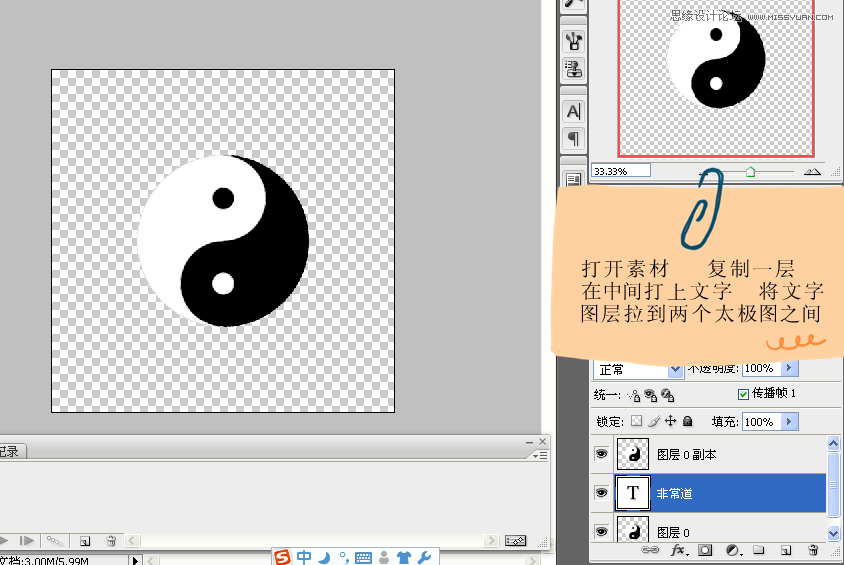Open the Brushes panel icon

[574, 41]
